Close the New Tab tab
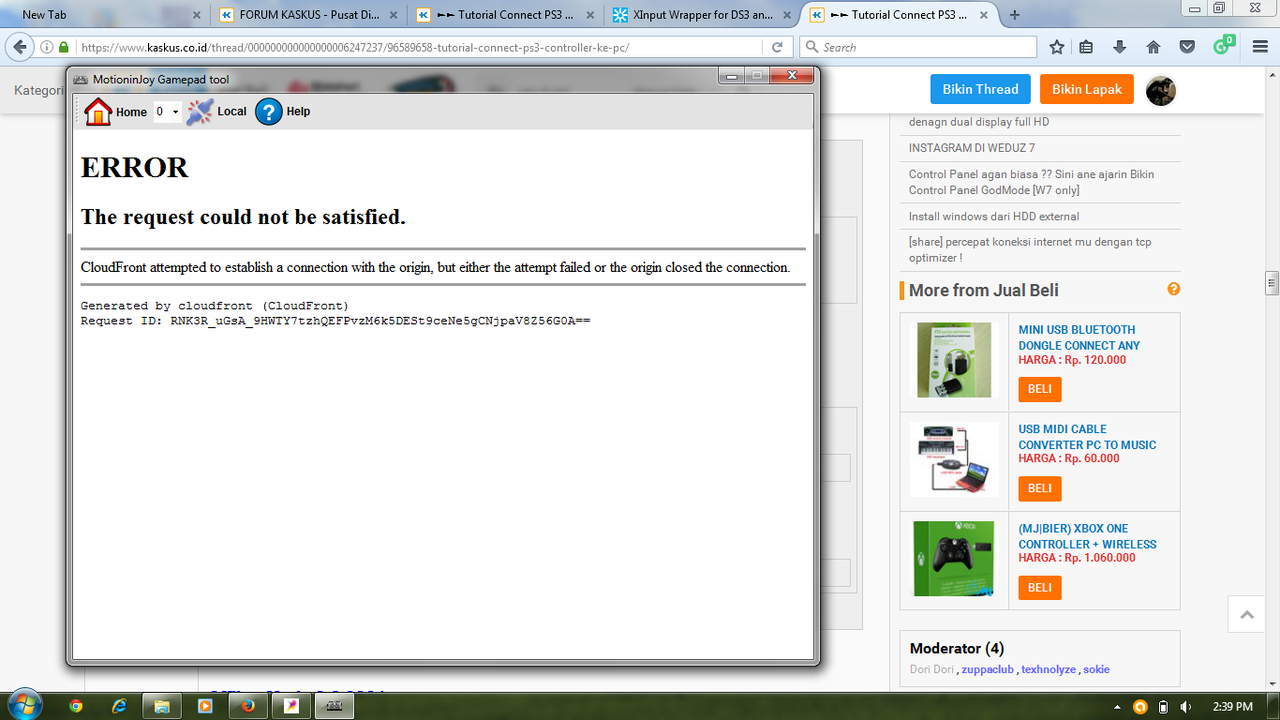Viewport: 1280px width, 720px height. coord(196,15)
